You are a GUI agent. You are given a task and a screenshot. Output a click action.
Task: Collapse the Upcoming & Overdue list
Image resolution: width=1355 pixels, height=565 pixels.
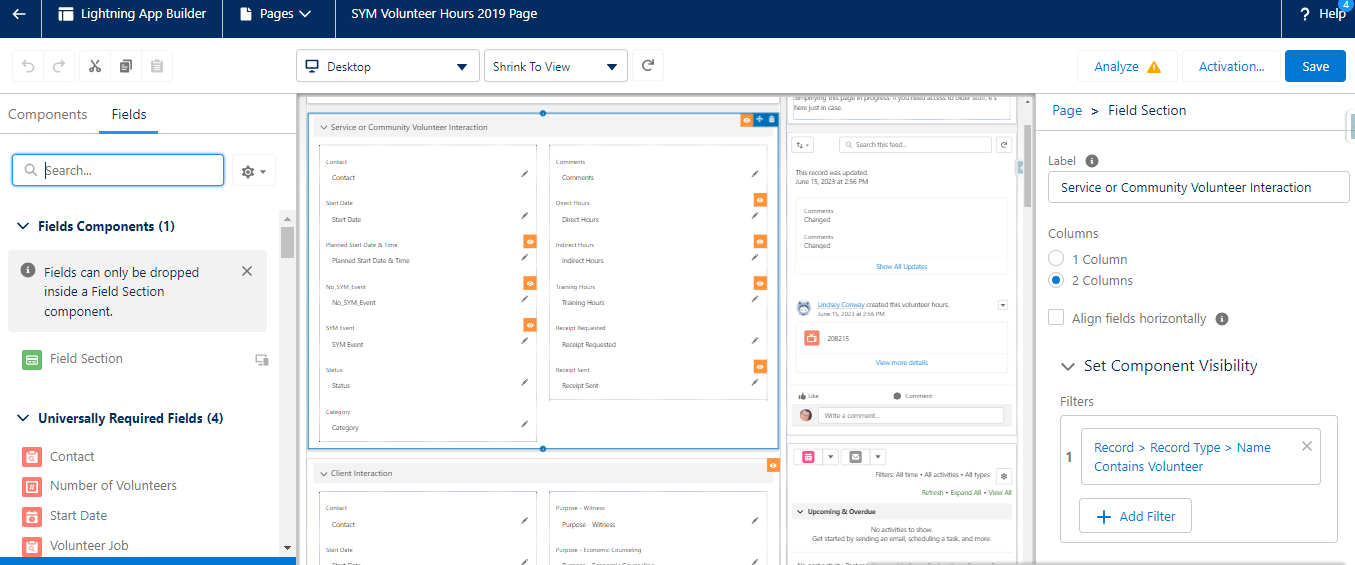point(800,511)
